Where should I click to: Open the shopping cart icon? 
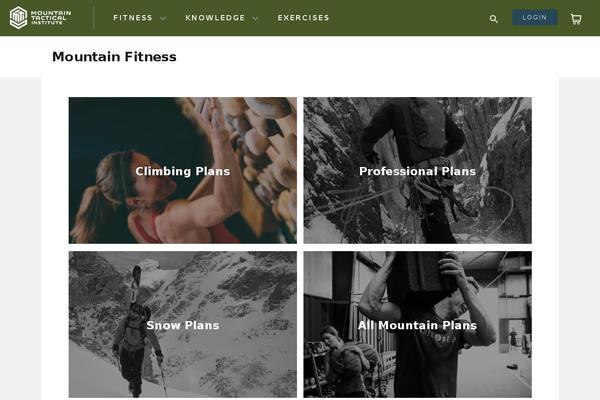tap(576, 19)
